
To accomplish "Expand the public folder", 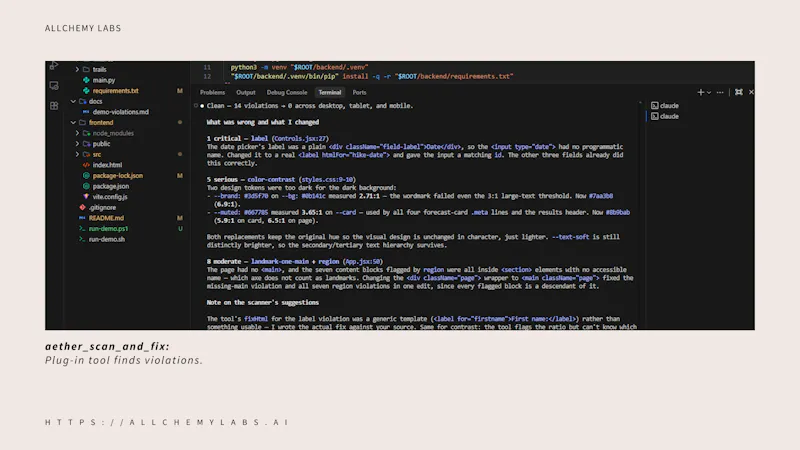I will 78,144.
